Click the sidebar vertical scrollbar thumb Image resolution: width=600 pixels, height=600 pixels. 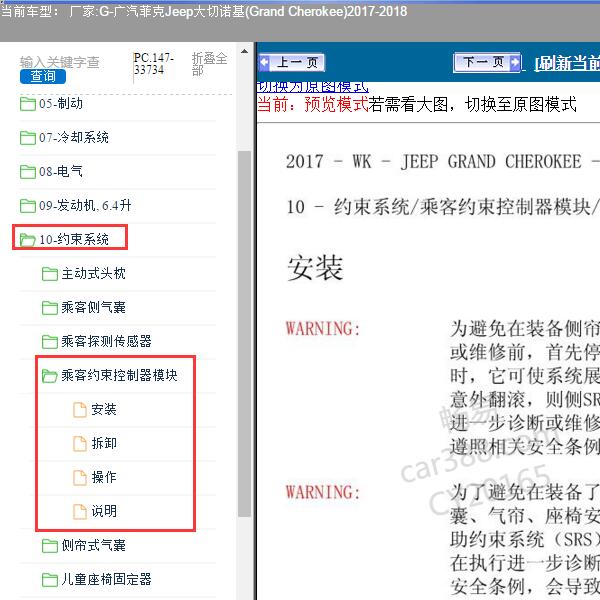click(244, 334)
